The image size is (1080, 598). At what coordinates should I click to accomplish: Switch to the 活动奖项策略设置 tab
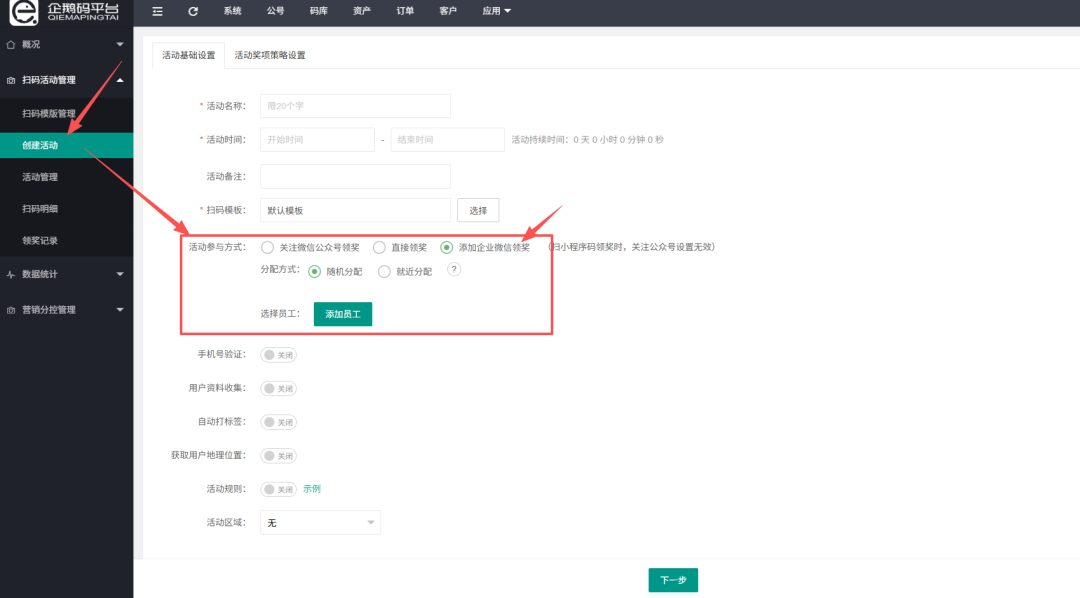point(270,55)
